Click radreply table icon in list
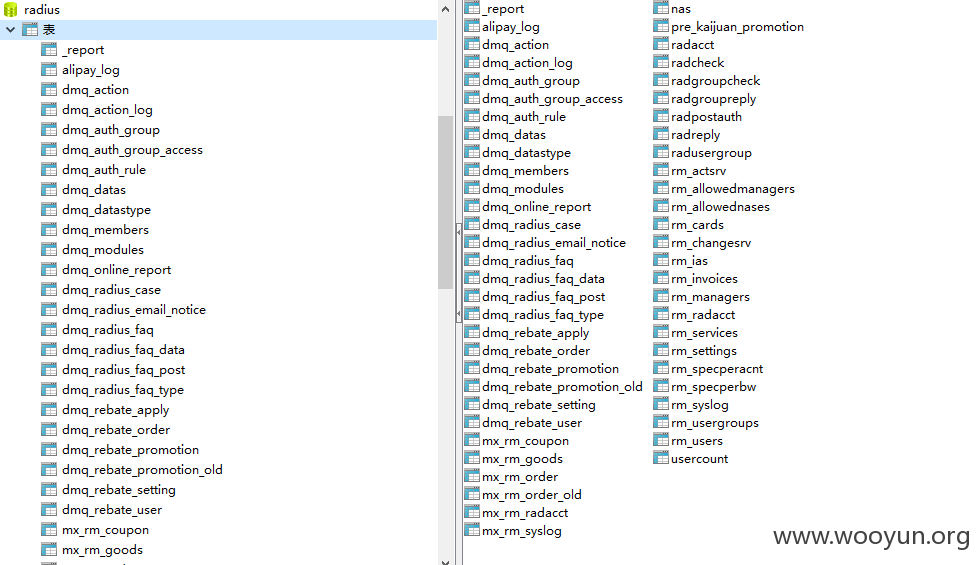This screenshot has height=565, width=979. point(661,134)
